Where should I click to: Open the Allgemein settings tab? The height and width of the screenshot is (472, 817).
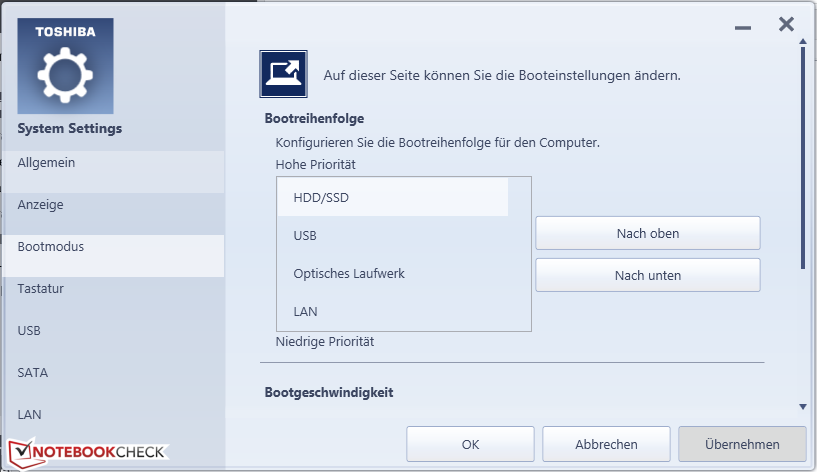tap(112, 163)
